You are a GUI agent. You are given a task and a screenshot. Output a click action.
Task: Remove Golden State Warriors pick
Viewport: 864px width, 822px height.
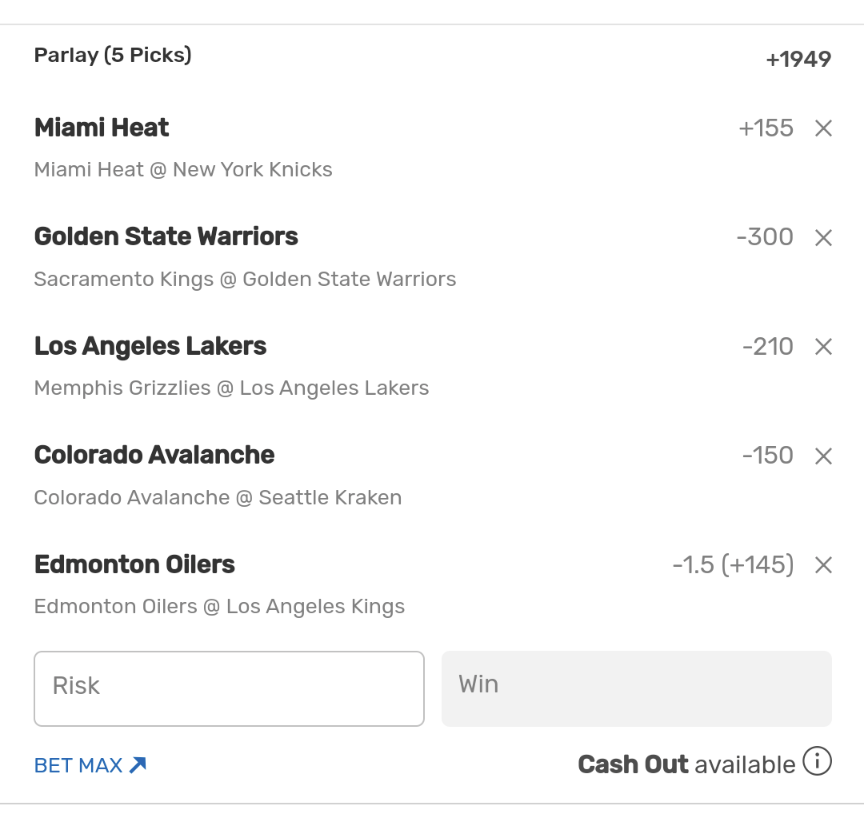(823, 237)
